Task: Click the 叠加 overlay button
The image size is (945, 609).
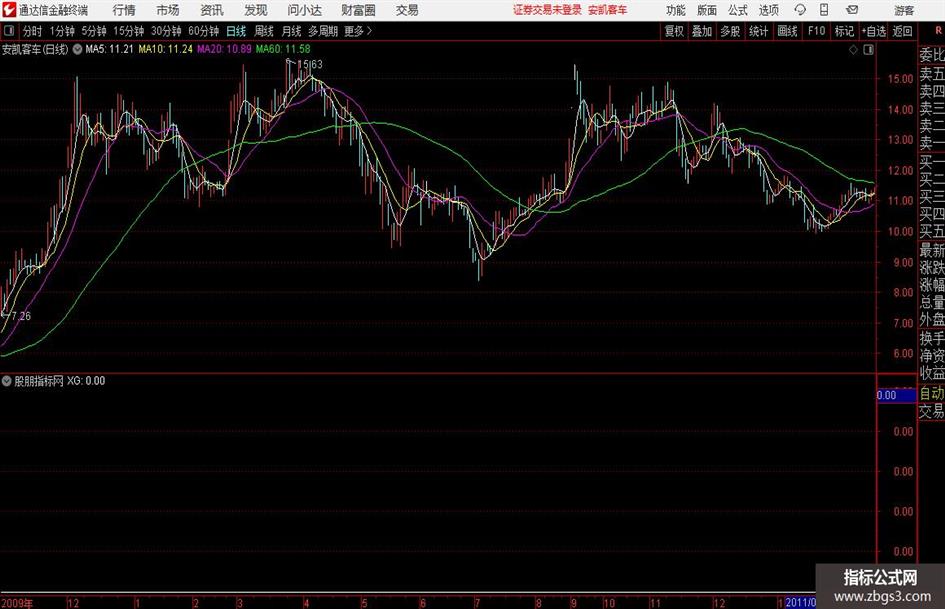Action: (x=702, y=31)
